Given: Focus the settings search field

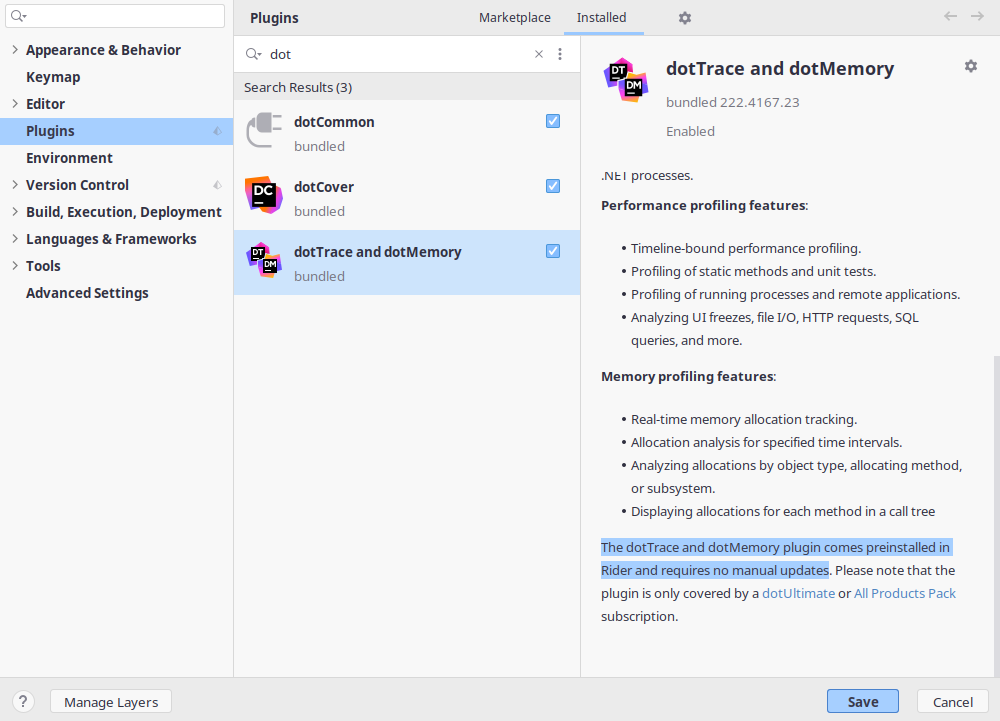Looking at the screenshot, I should (115, 16).
